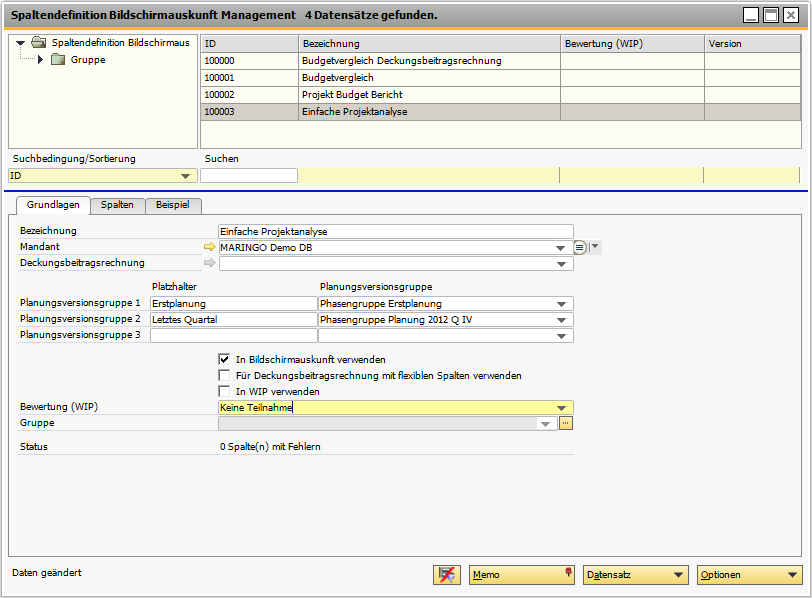Viewport: 812px width, 598px height.
Task: Open the Suchbedingung/Sortierung ID dropdown
Action: click(x=186, y=176)
